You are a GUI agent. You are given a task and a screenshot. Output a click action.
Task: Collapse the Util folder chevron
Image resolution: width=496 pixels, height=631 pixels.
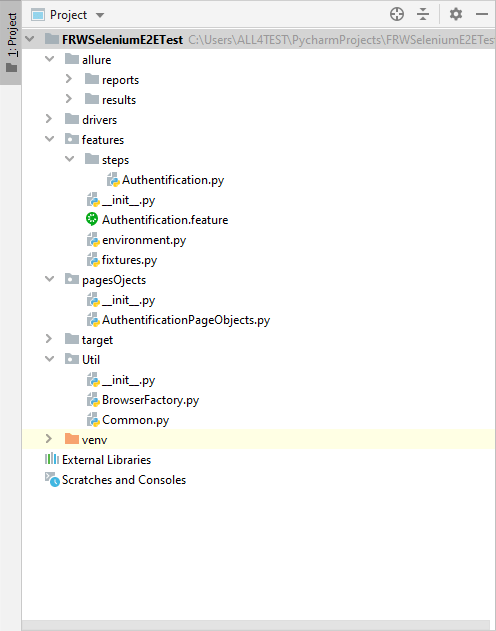coord(49,359)
